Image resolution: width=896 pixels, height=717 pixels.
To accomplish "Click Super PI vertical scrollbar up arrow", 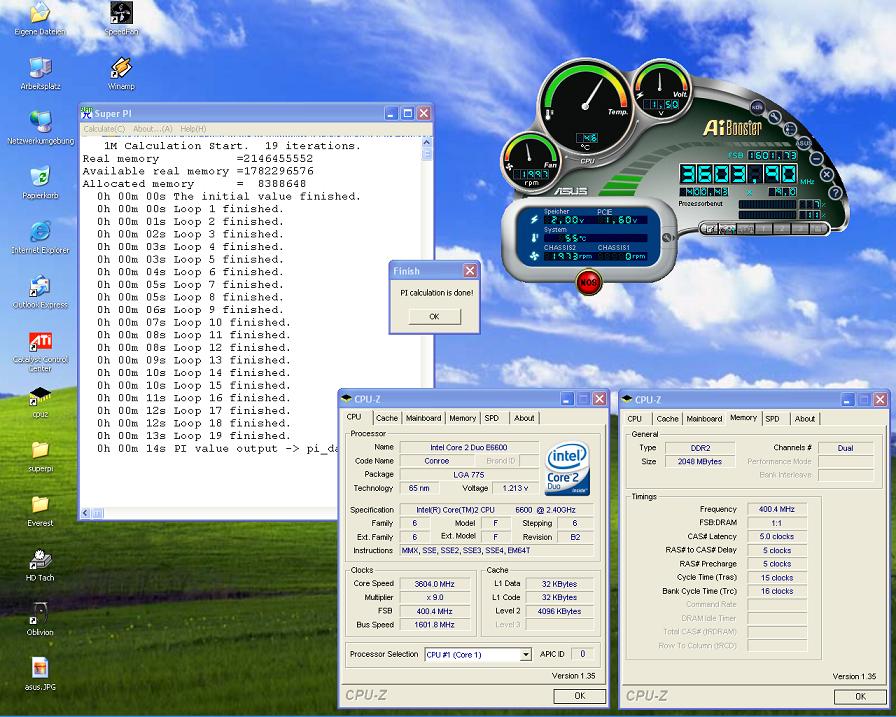I will point(427,142).
